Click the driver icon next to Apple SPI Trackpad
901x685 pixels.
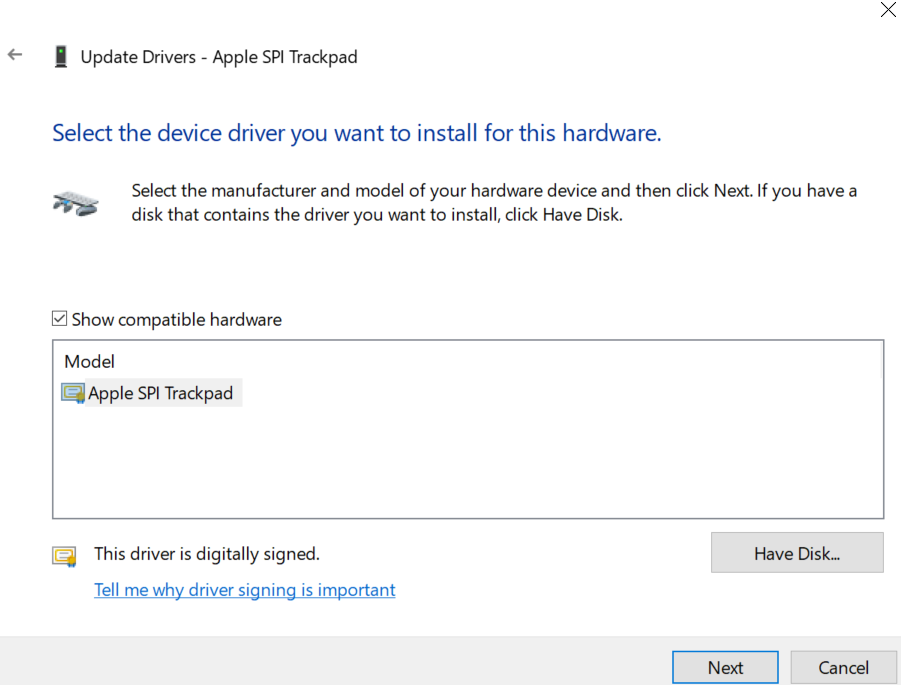point(73,393)
